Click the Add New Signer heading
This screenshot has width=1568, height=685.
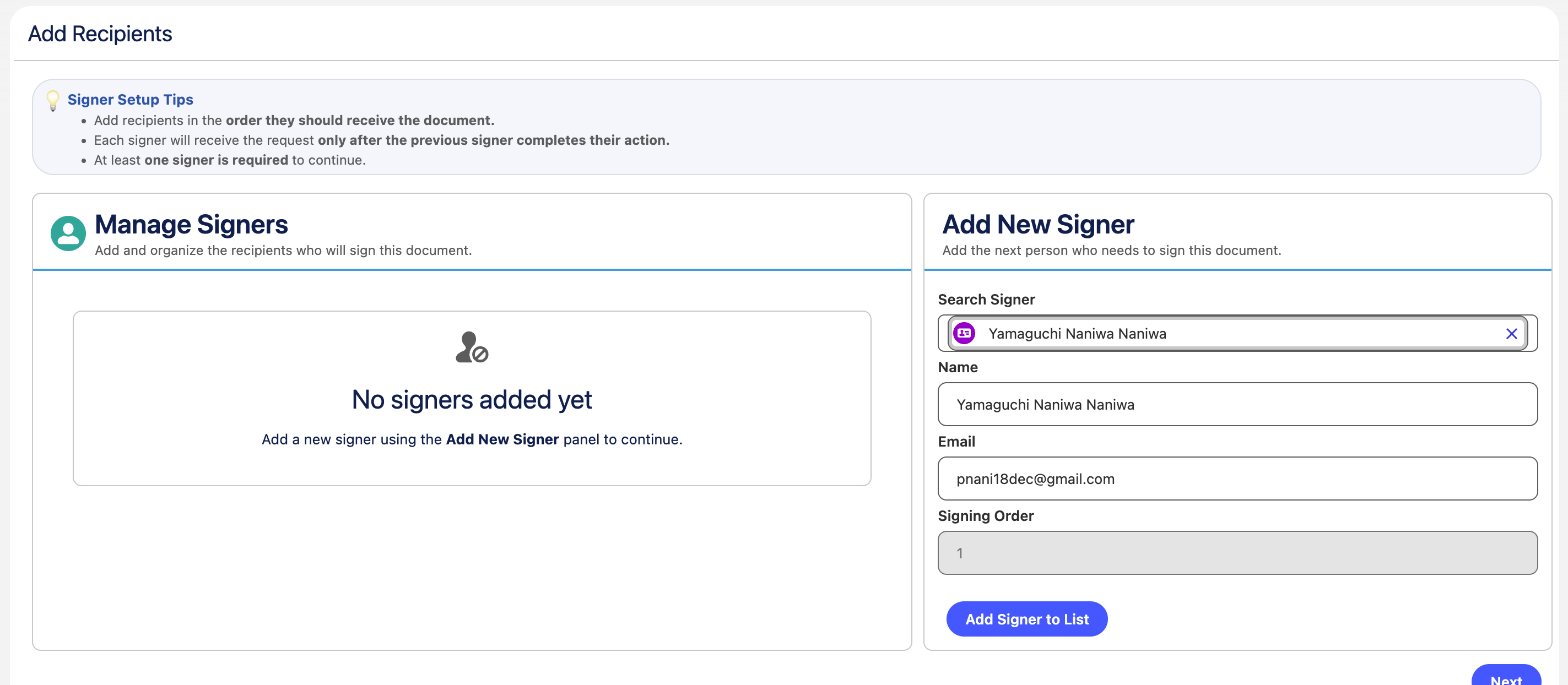click(1039, 225)
